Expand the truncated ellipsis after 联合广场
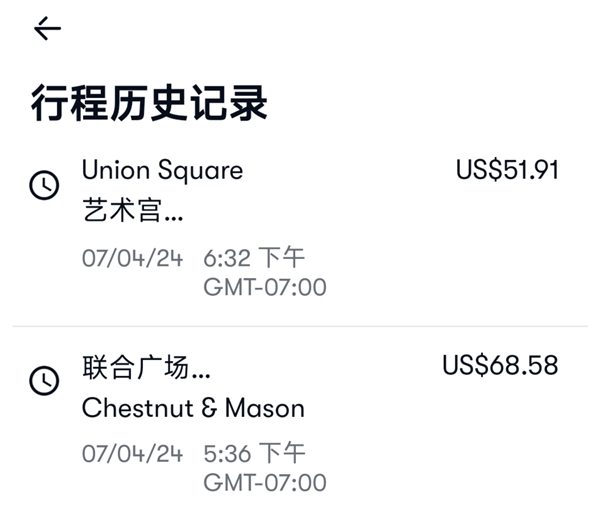608x516 pixels. (x=199, y=368)
